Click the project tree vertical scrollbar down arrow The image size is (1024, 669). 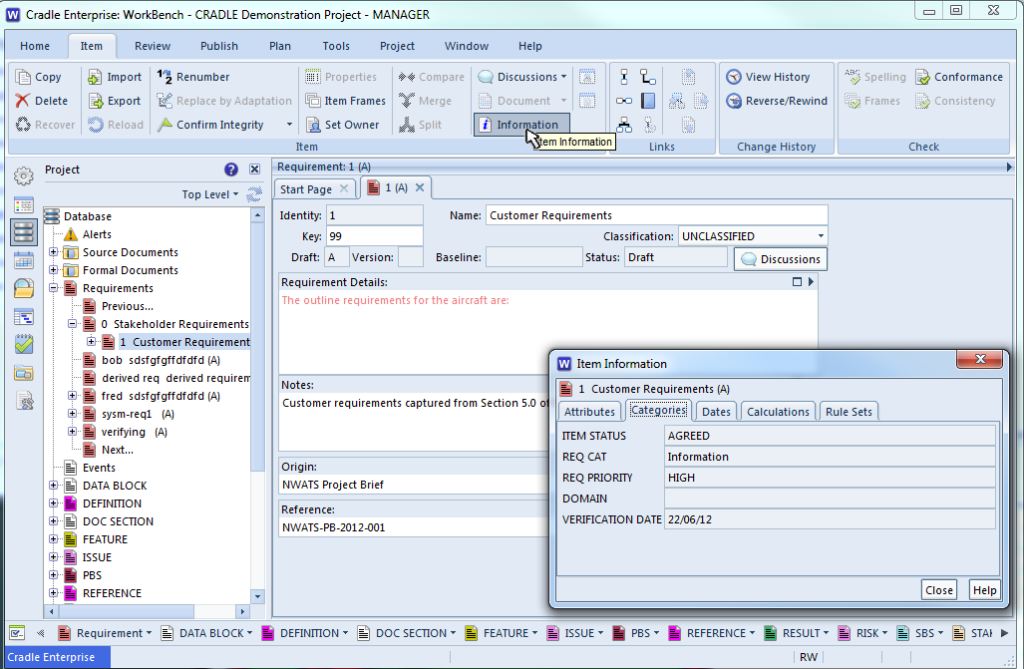pos(257,596)
